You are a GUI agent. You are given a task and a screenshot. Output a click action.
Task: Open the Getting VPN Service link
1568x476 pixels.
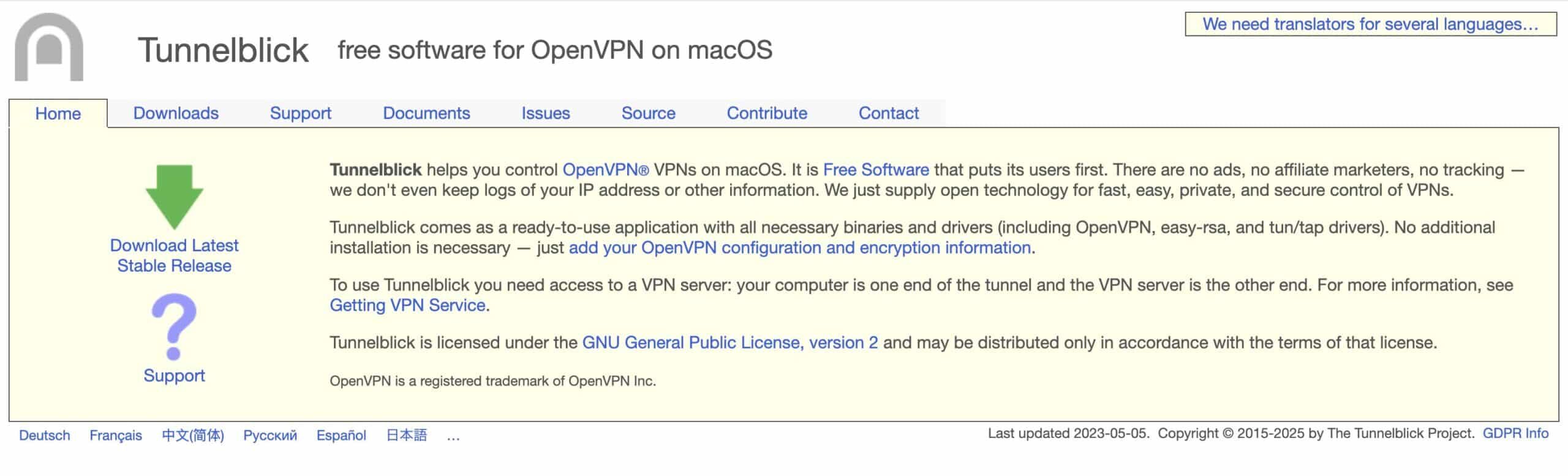tap(407, 305)
